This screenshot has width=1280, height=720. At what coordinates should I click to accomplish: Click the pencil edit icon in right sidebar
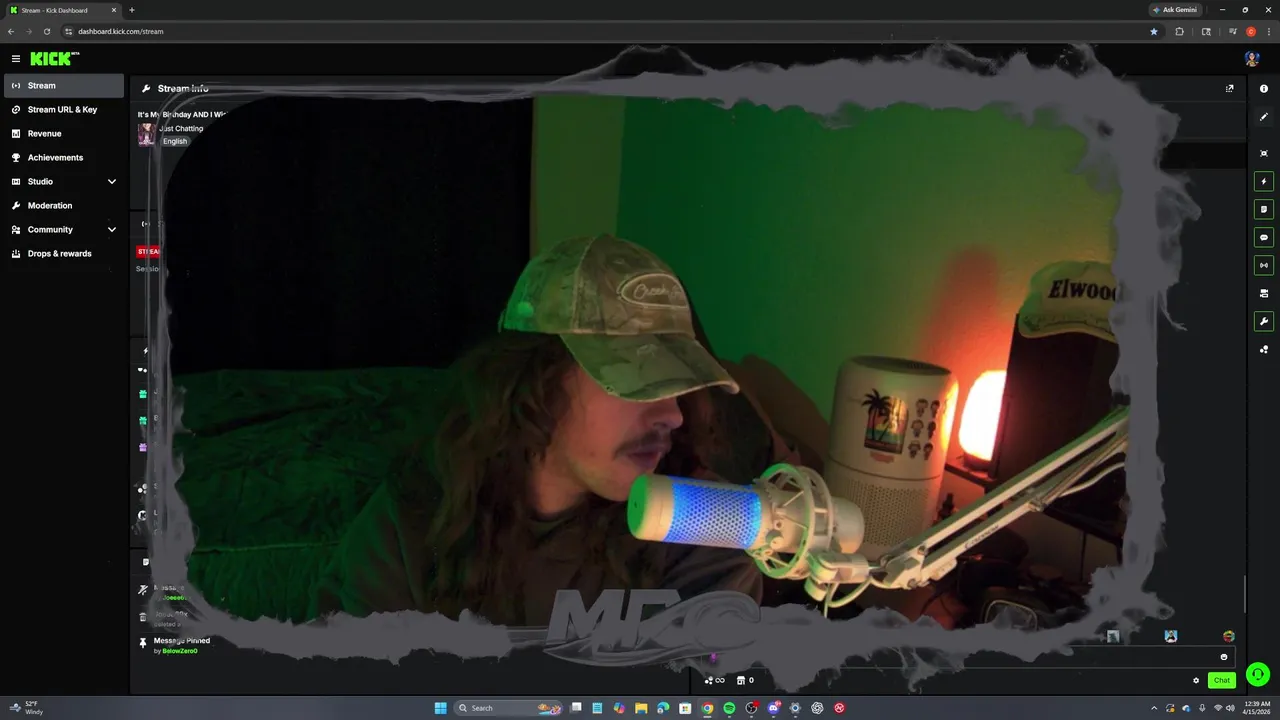coord(1264,117)
